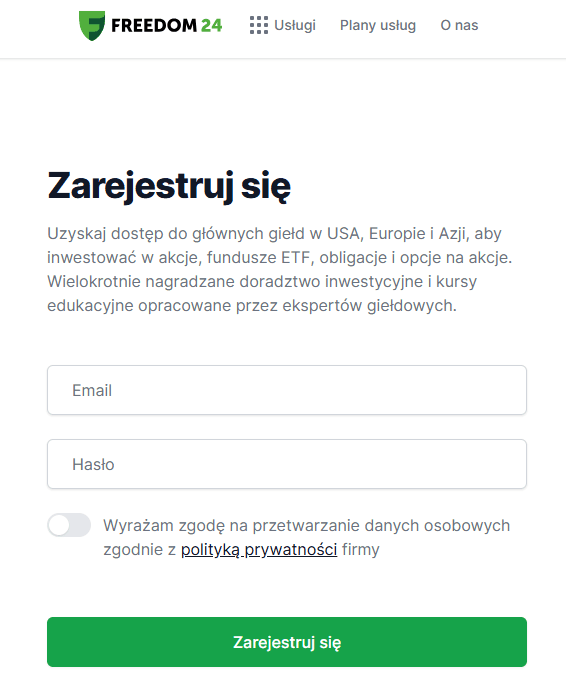The width and height of the screenshot is (566, 675).
Task: Click the green 24 in the logo
Action: (x=211, y=25)
